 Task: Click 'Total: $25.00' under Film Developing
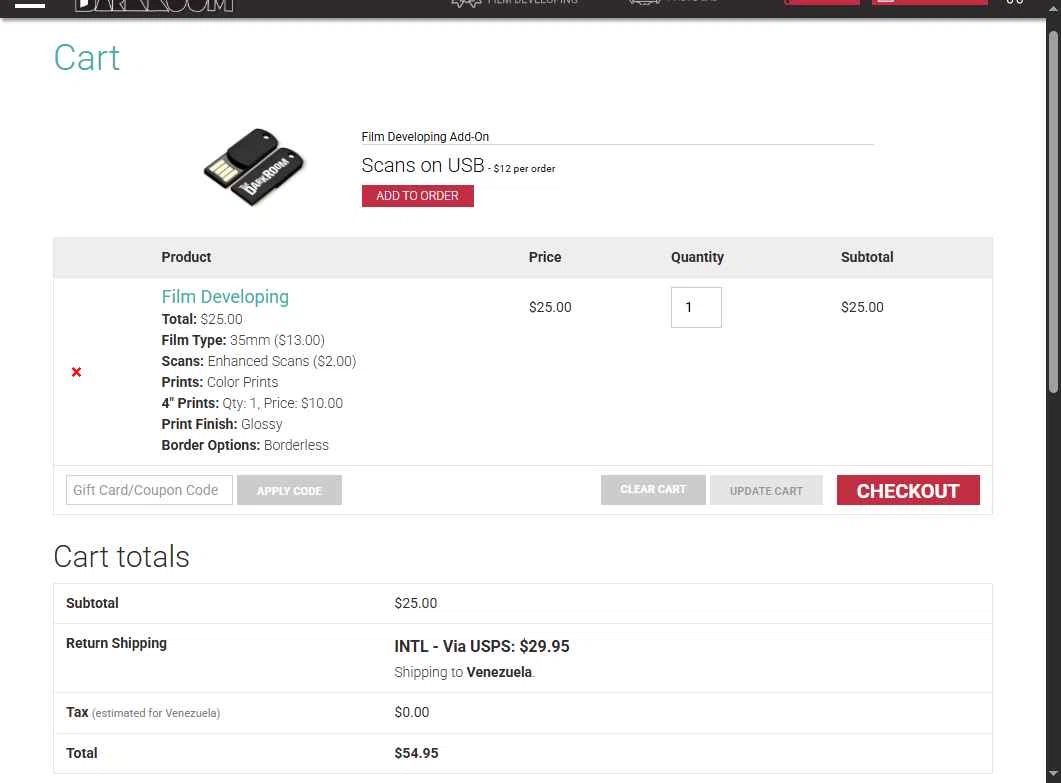point(202,319)
